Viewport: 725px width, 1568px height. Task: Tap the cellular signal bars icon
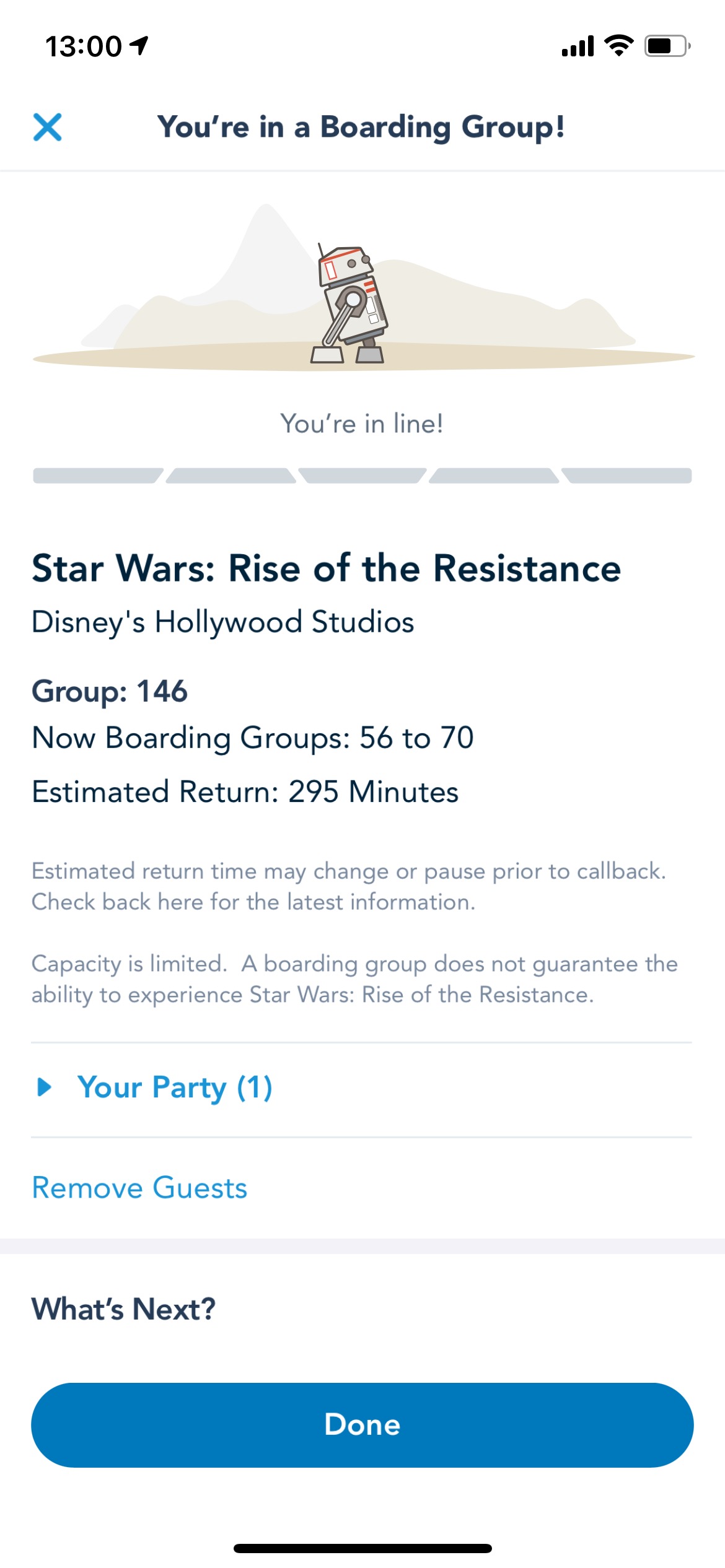578,46
